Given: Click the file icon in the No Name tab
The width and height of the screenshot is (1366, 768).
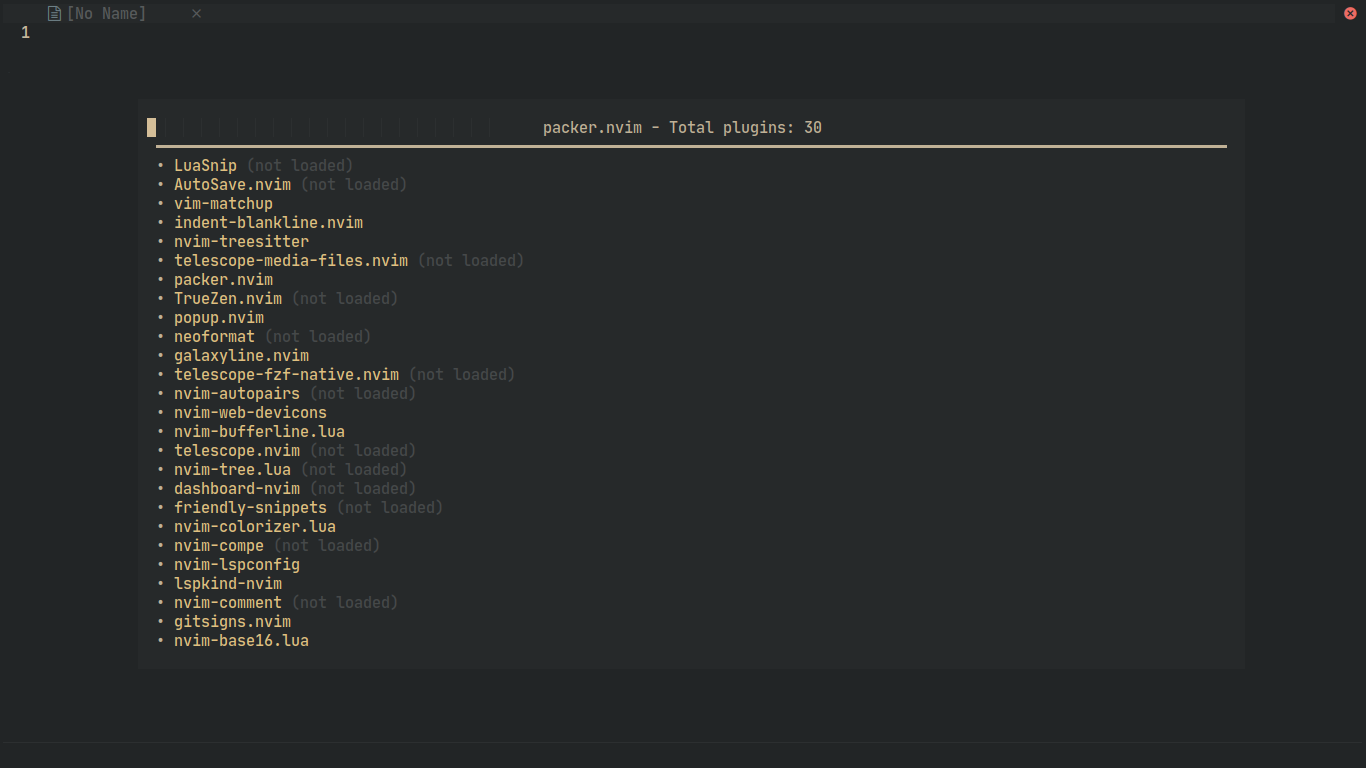Looking at the screenshot, I should click(54, 13).
